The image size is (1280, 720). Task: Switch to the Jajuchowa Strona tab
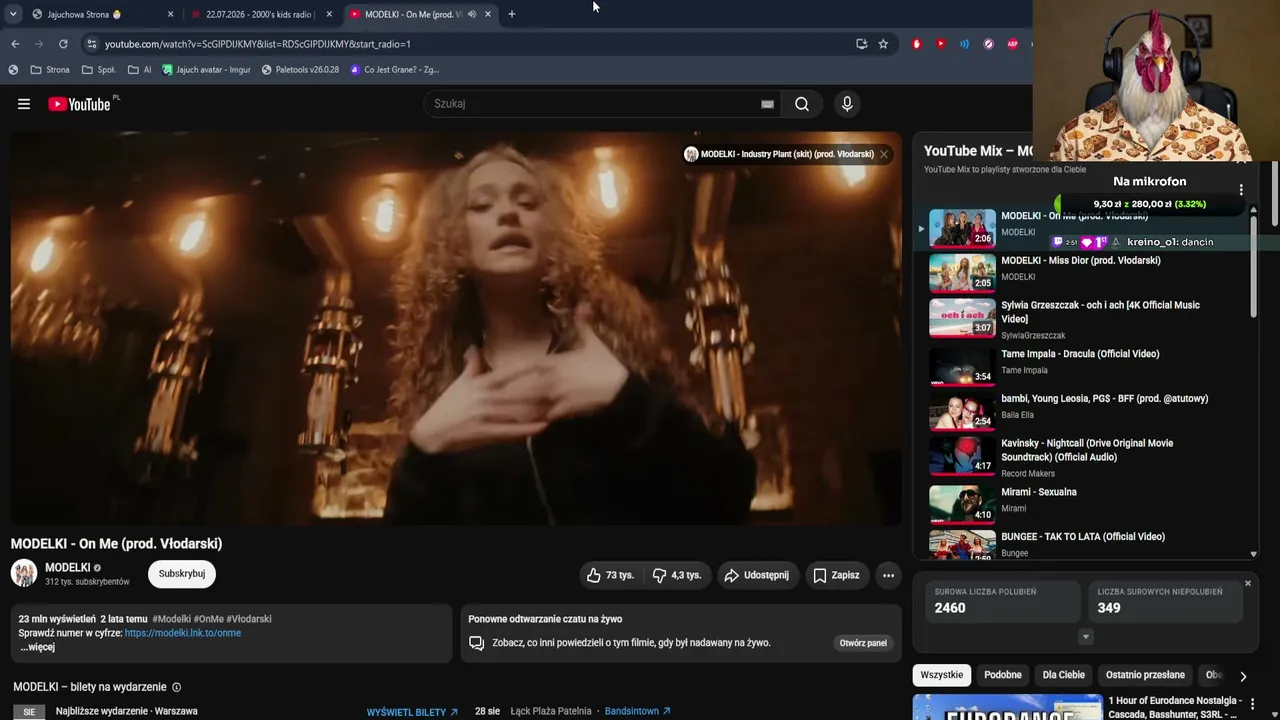click(x=100, y=14)
